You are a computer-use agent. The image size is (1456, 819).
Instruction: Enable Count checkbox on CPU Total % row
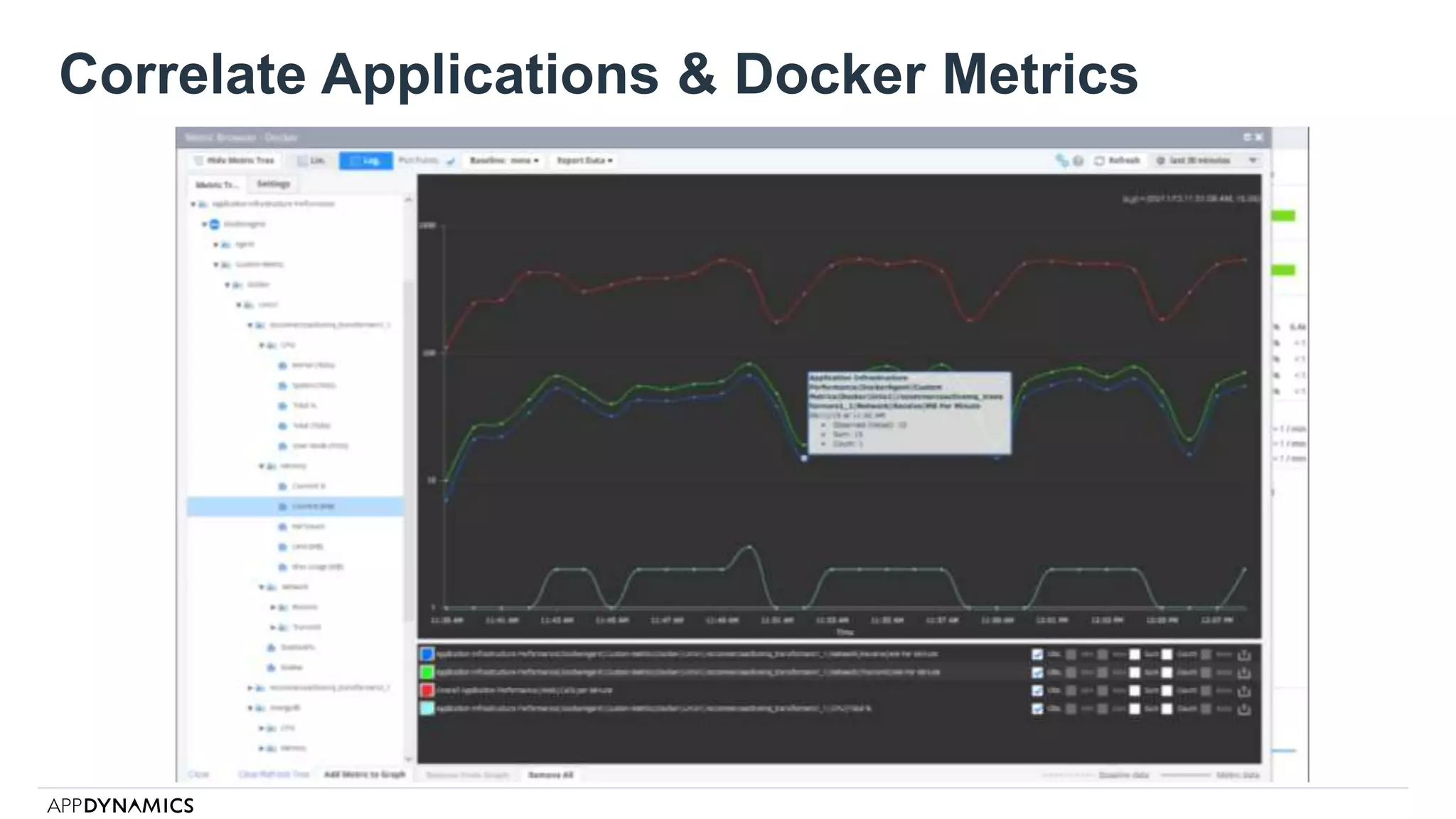point(1167,709)
